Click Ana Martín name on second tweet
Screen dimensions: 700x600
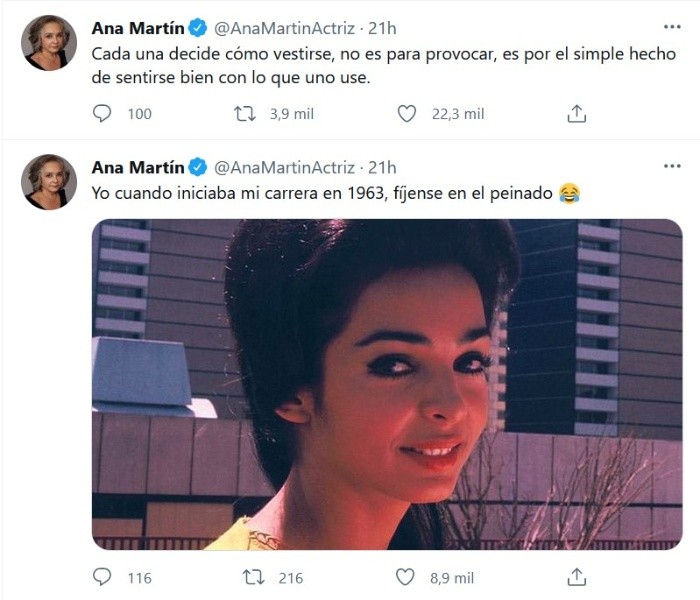[138, 167]
